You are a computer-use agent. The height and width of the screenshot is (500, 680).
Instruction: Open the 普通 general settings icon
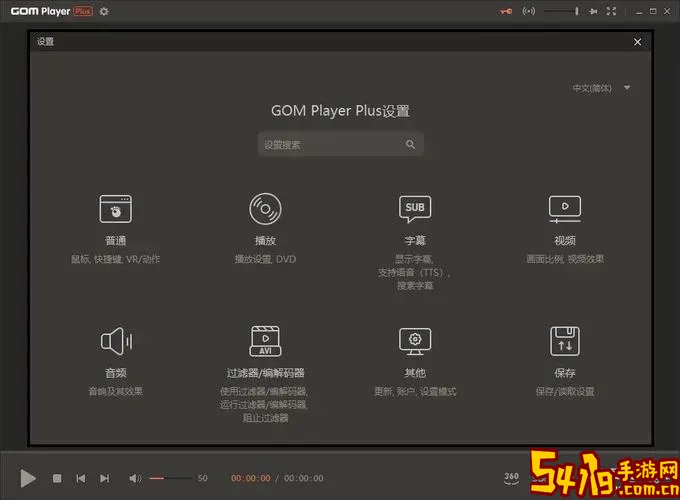115,209
